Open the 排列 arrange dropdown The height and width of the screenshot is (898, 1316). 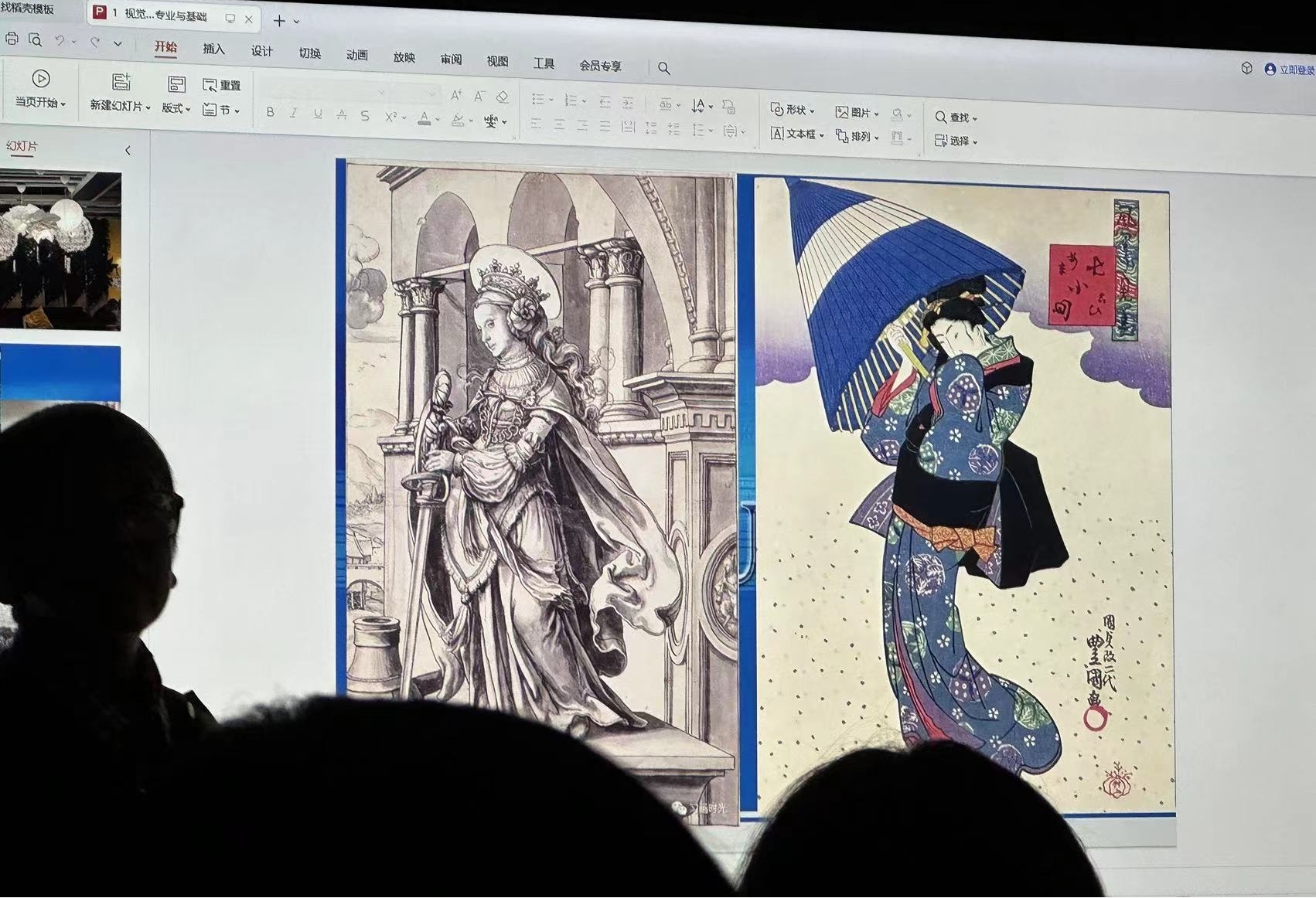point(876,138)
